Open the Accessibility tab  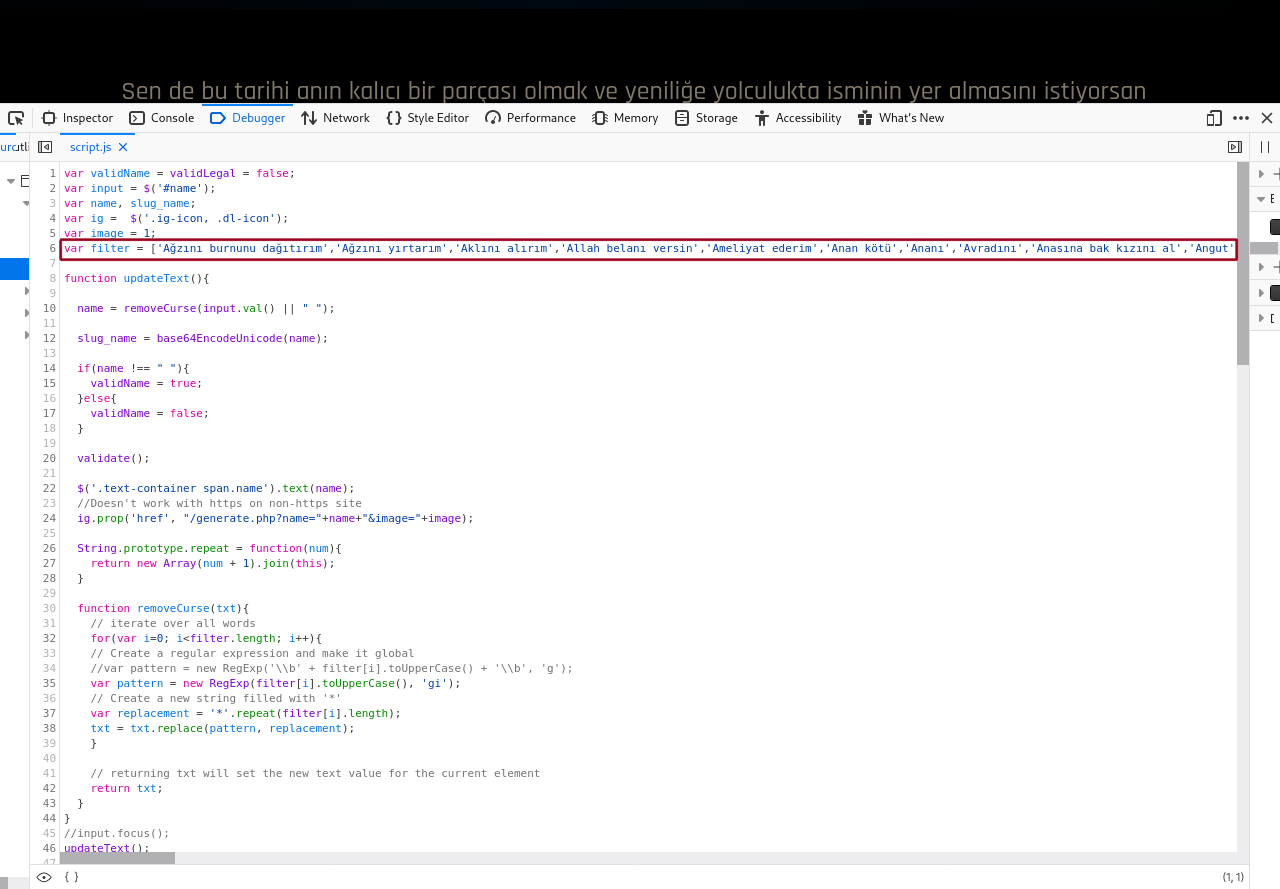(x=798, y=118)
